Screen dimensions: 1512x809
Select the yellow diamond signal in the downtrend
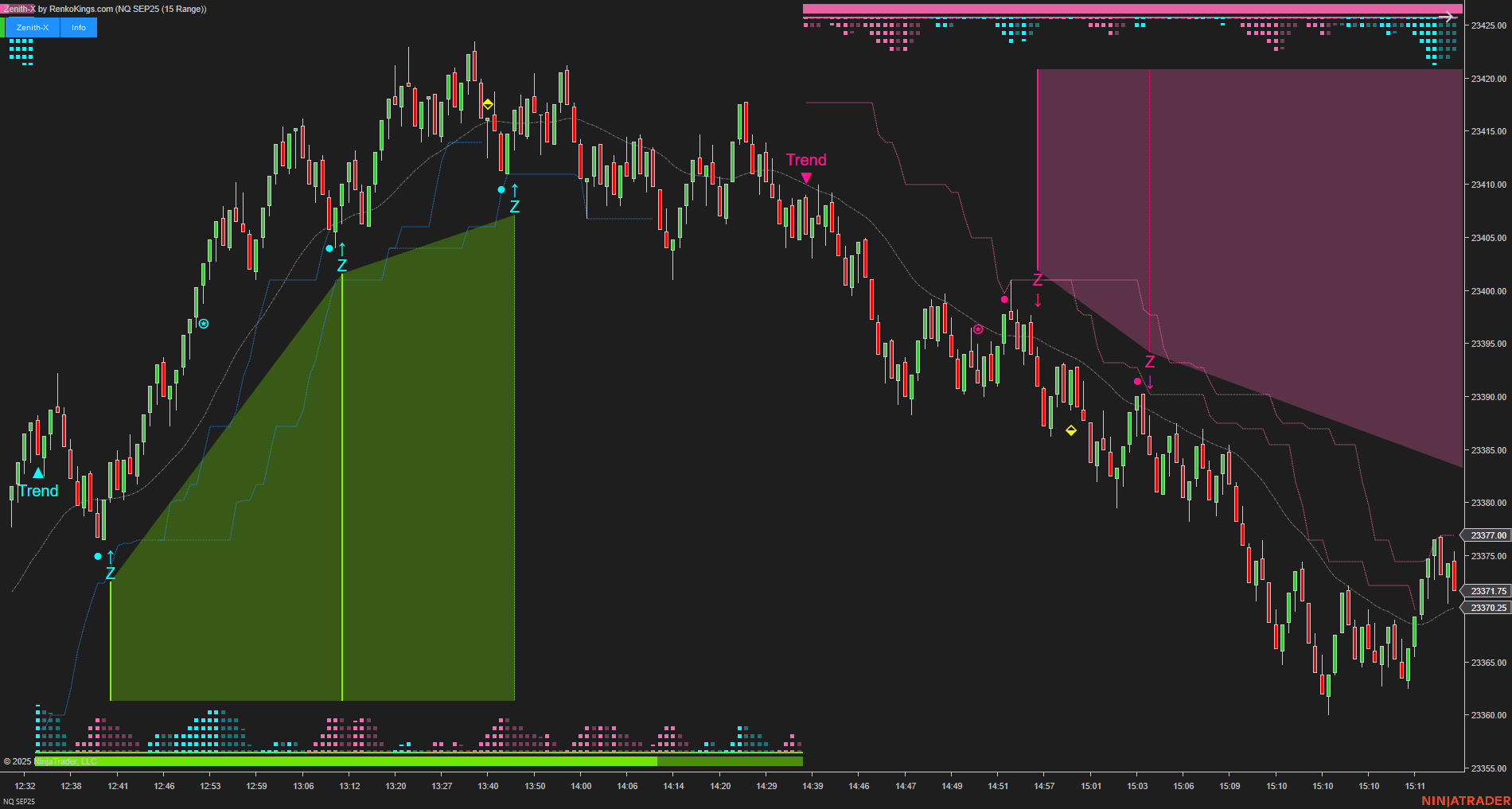[1070, 430]
